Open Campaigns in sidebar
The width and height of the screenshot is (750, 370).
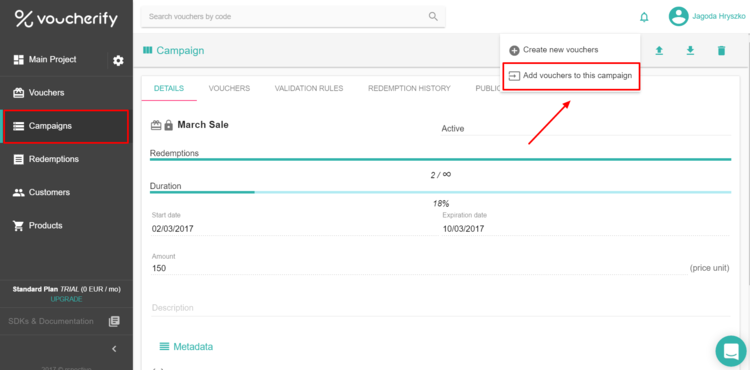tap(66, 126)
